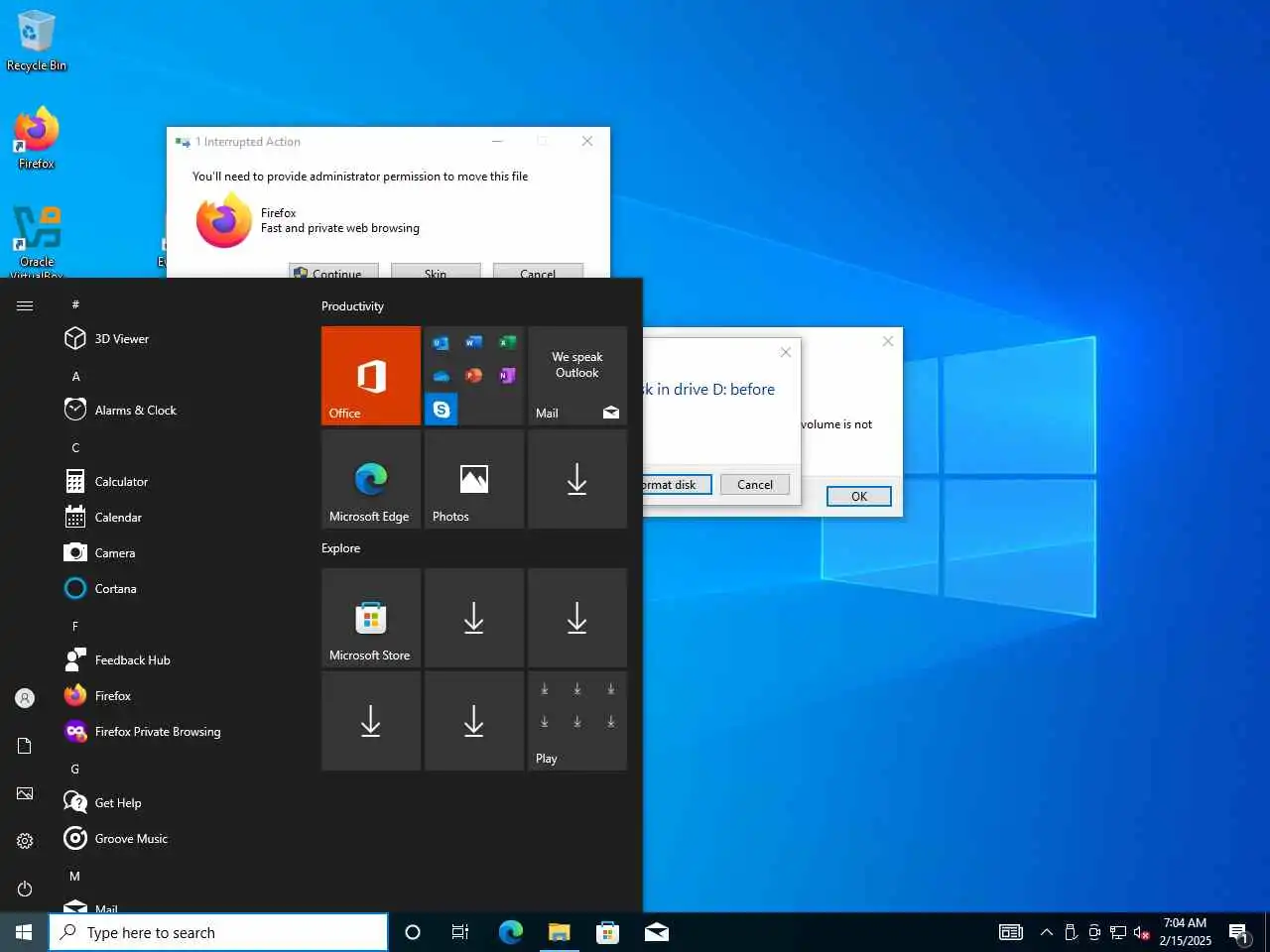
Task: Open the Microsoft Edge tile
Action: coord(371,479)
